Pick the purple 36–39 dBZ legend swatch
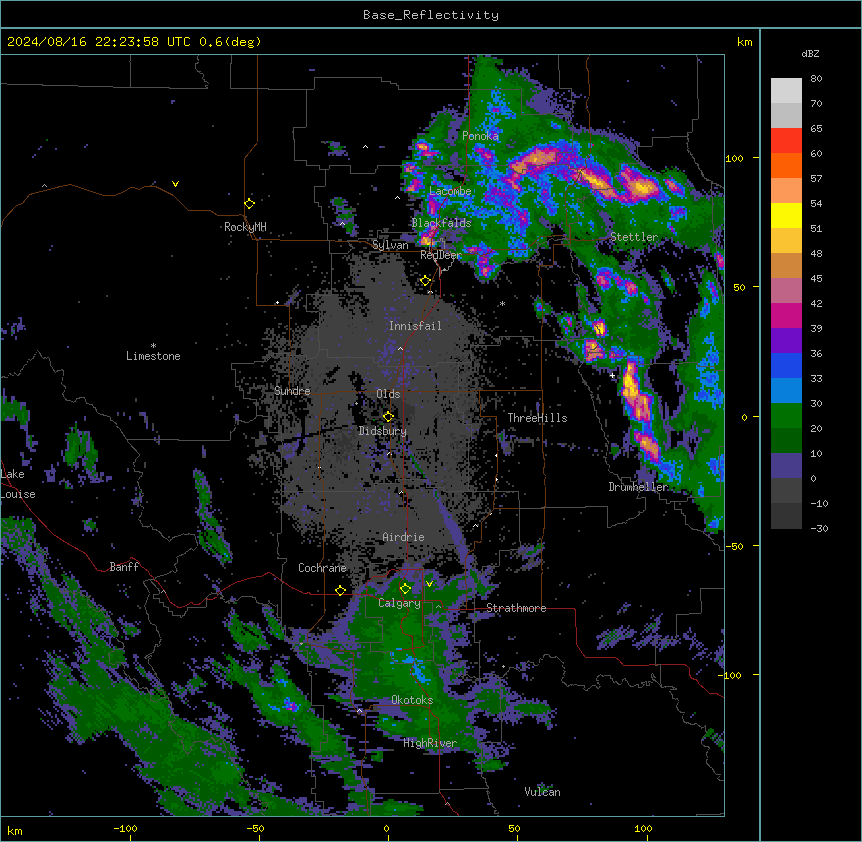This screenshot has height=842, width=862. [786, 341]
